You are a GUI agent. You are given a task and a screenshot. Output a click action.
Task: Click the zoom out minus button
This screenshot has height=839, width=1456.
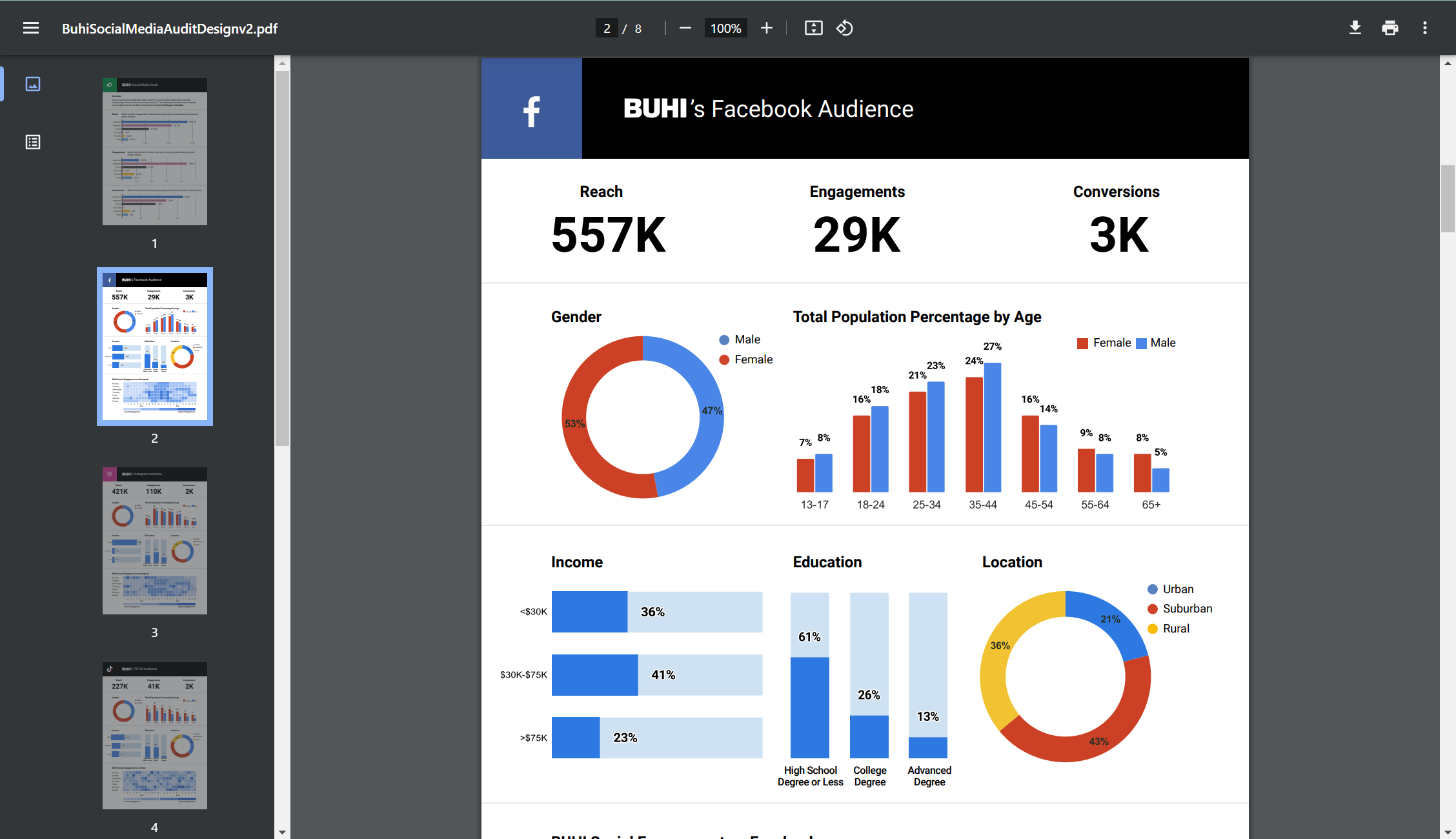point(685,28)
